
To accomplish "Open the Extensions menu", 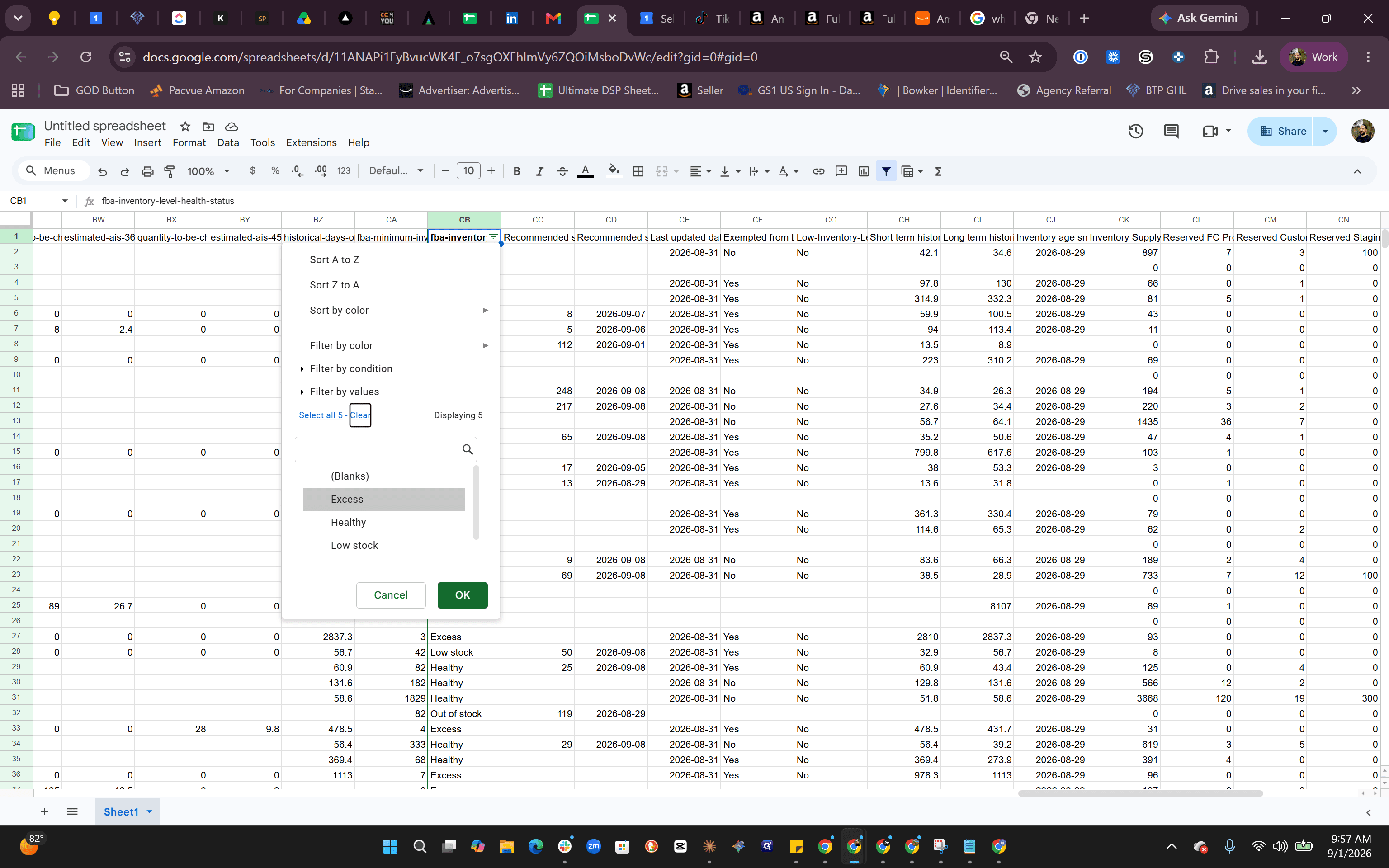I will 311,143.
